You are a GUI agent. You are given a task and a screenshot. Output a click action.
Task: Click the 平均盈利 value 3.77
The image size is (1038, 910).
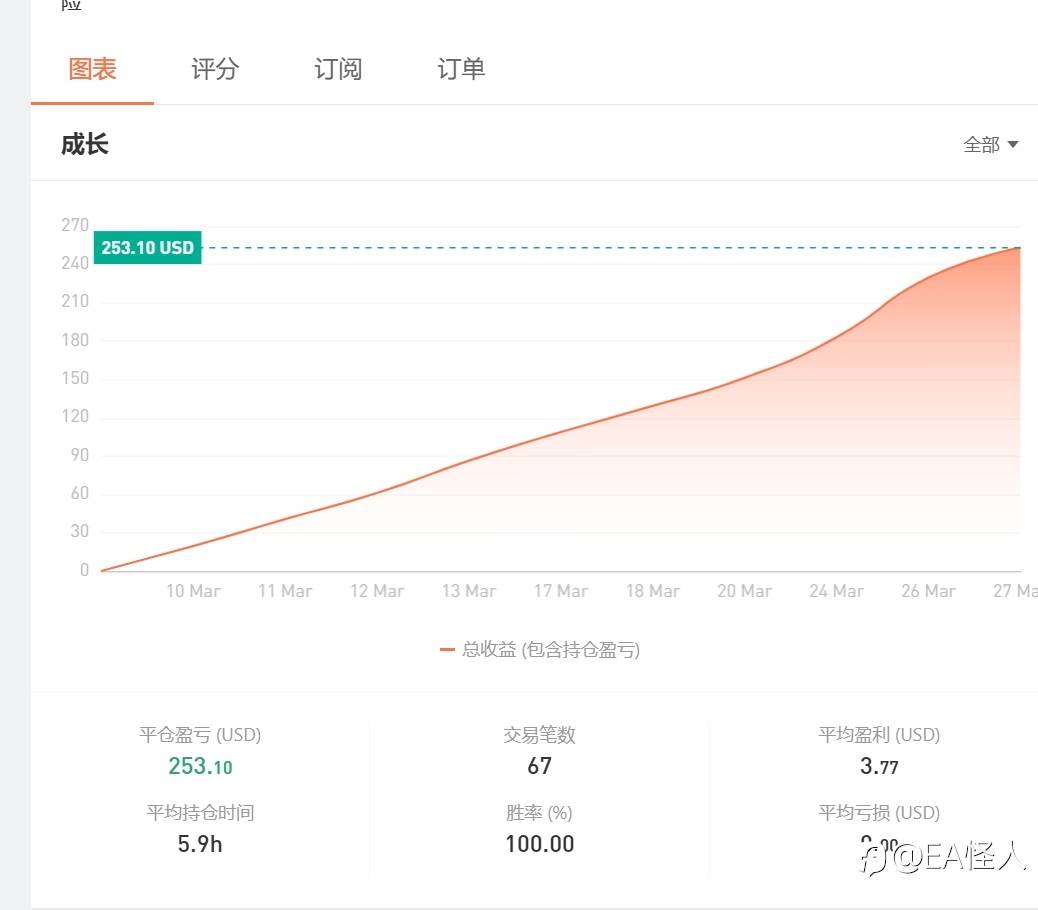877,766
